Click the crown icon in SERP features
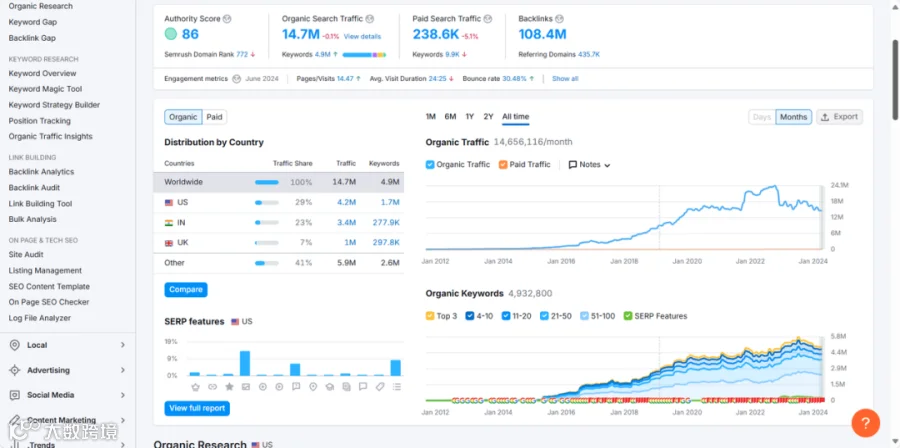Viewport: 900px width, 448px height. (195, 387)
